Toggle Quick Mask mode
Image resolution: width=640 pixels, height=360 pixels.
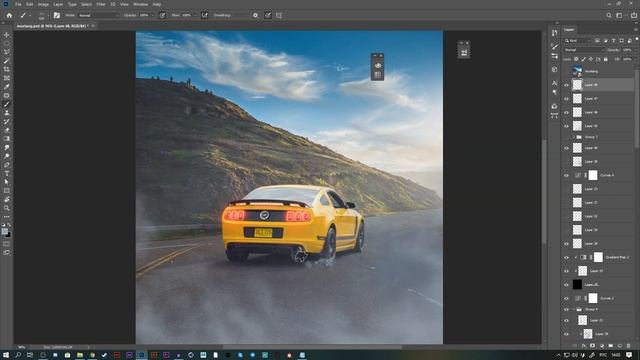point(7,244)
